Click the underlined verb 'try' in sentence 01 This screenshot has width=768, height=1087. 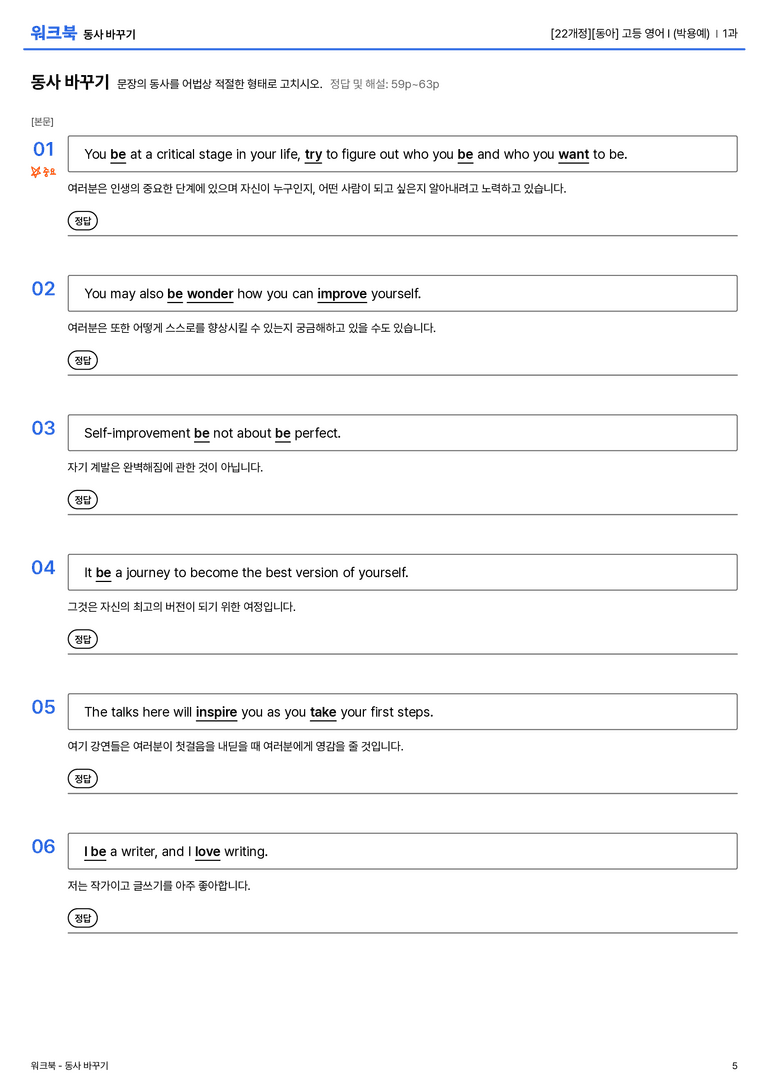point(313,155)
